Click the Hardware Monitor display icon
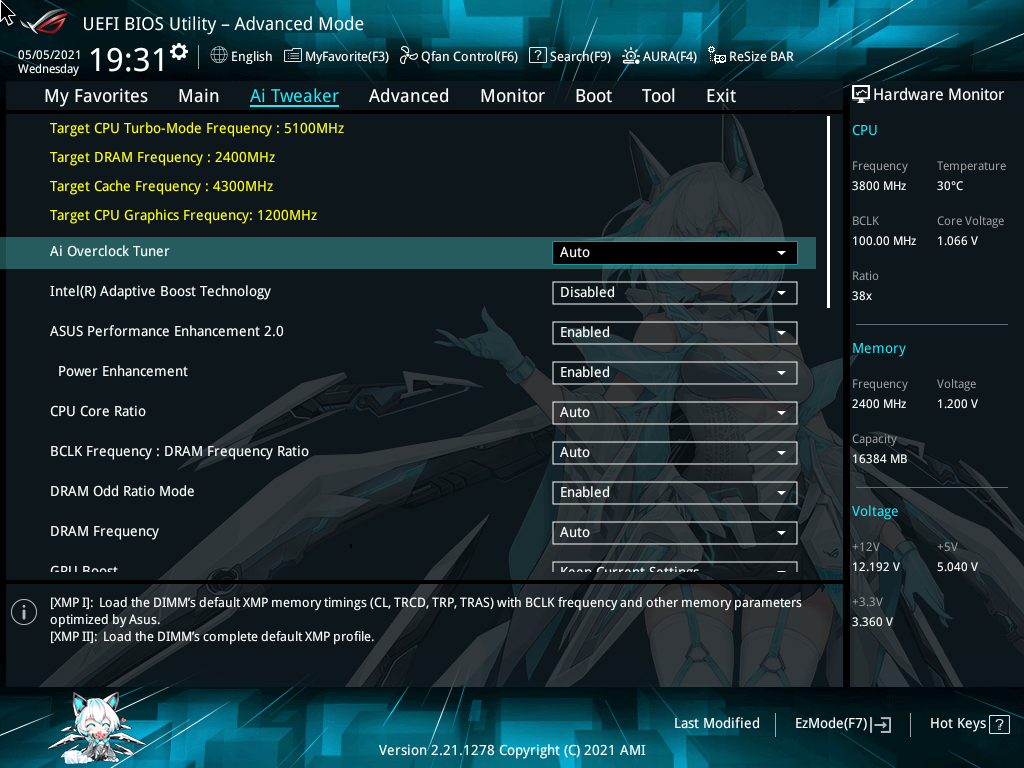 coord(861,95)
